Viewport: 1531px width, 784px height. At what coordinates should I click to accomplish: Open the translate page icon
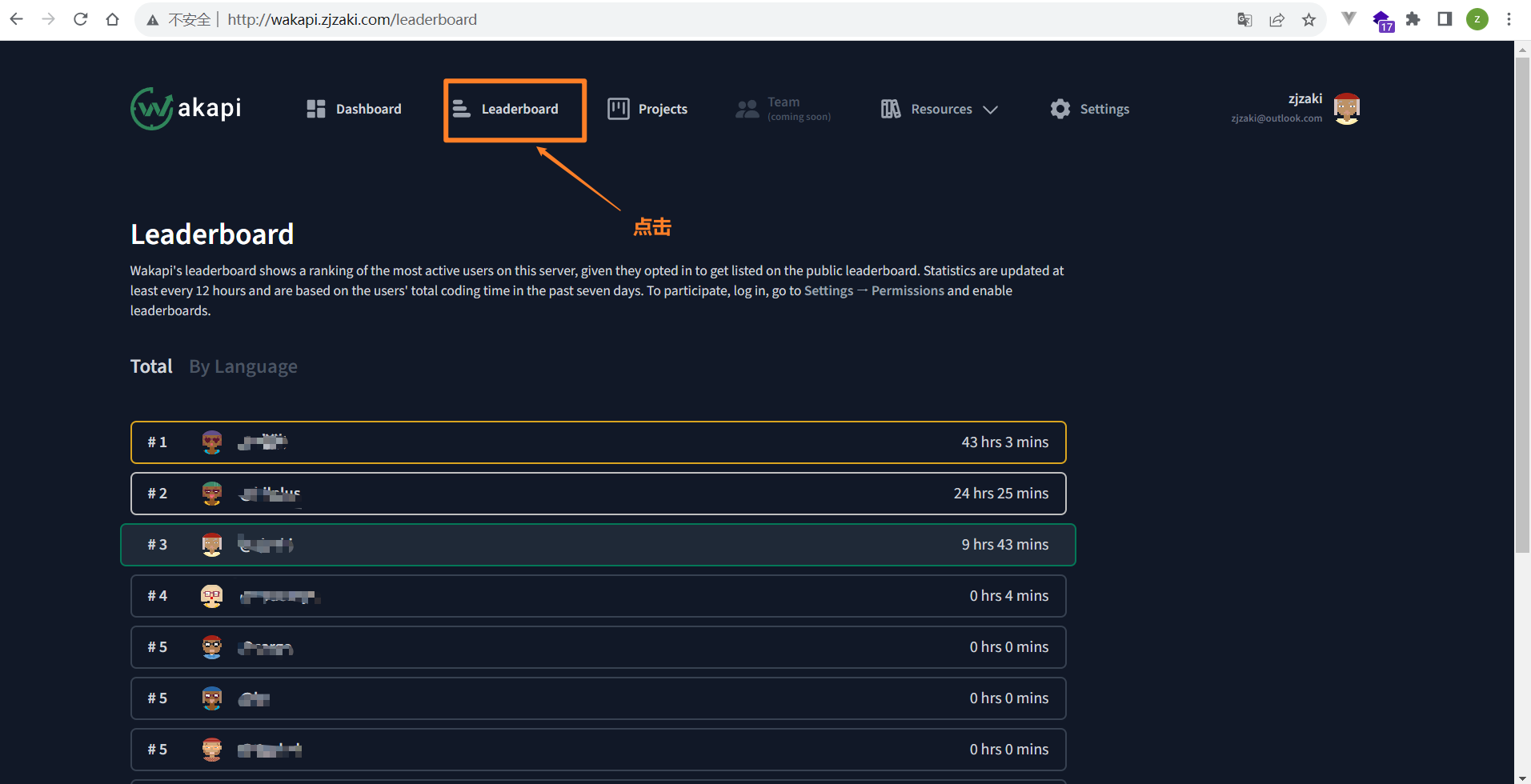tap(1244, 20)
